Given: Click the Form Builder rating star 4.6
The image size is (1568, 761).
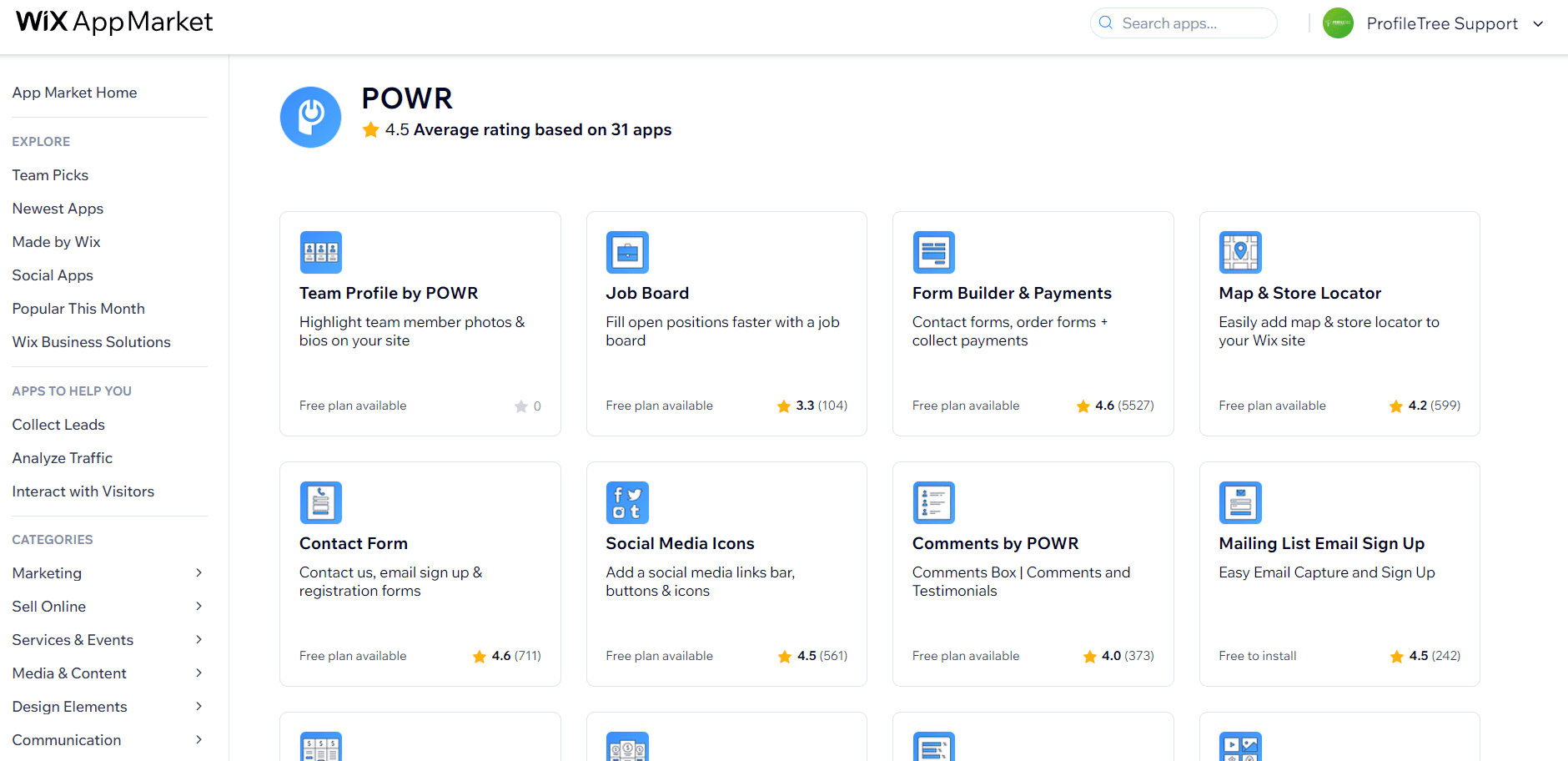Looking at the screenshot, I should 1083,406.
